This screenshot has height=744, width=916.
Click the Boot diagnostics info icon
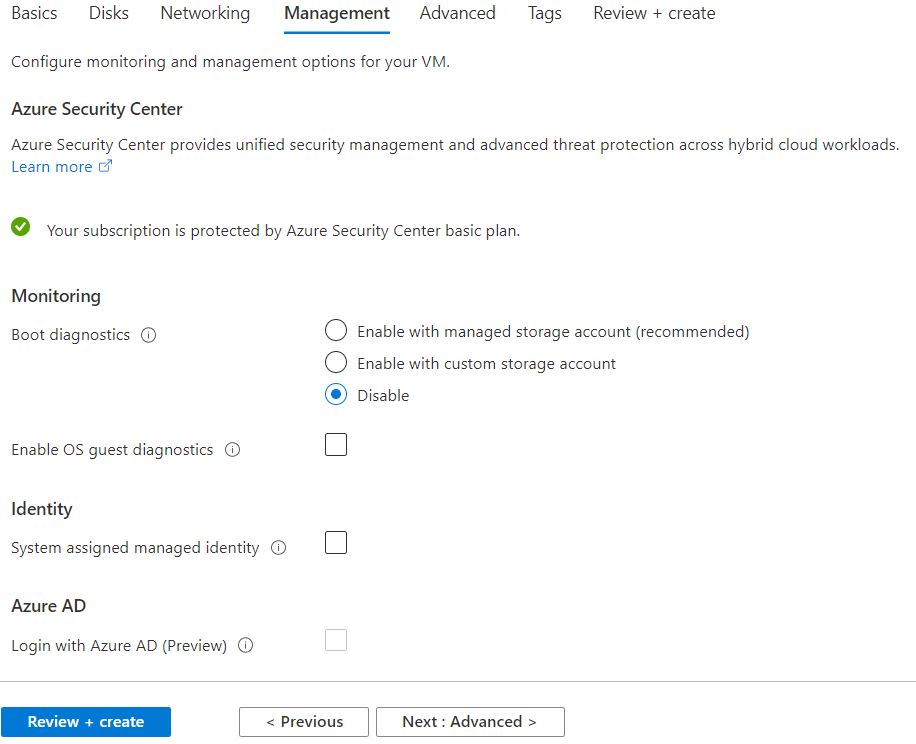(149, 336)
